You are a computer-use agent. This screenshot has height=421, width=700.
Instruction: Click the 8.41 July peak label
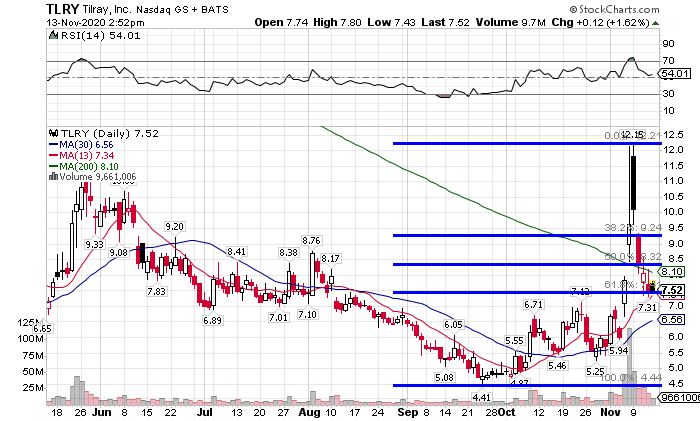tap(236, 252)
